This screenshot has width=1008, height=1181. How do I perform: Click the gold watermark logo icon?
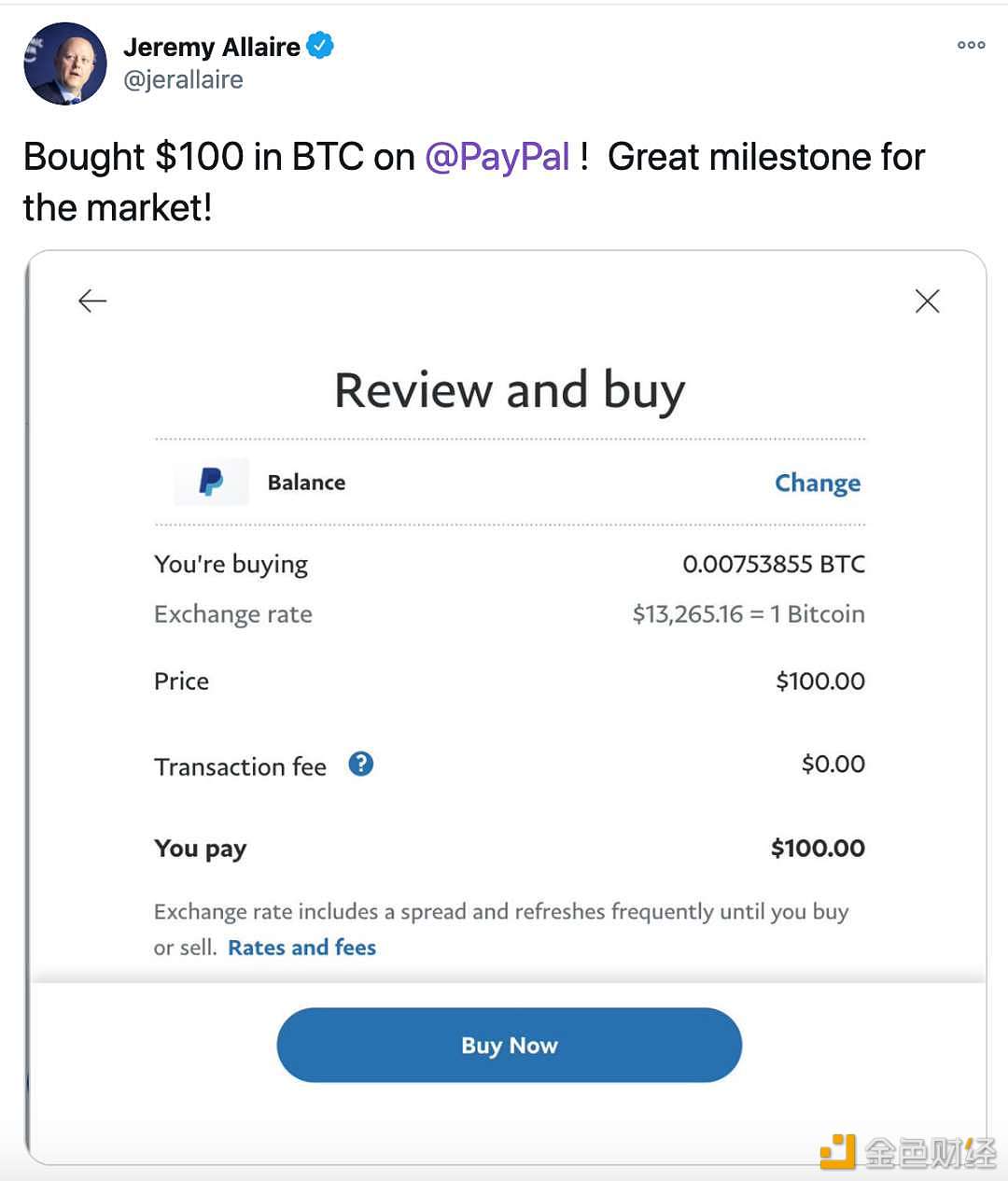click(x=837, y=1151)
